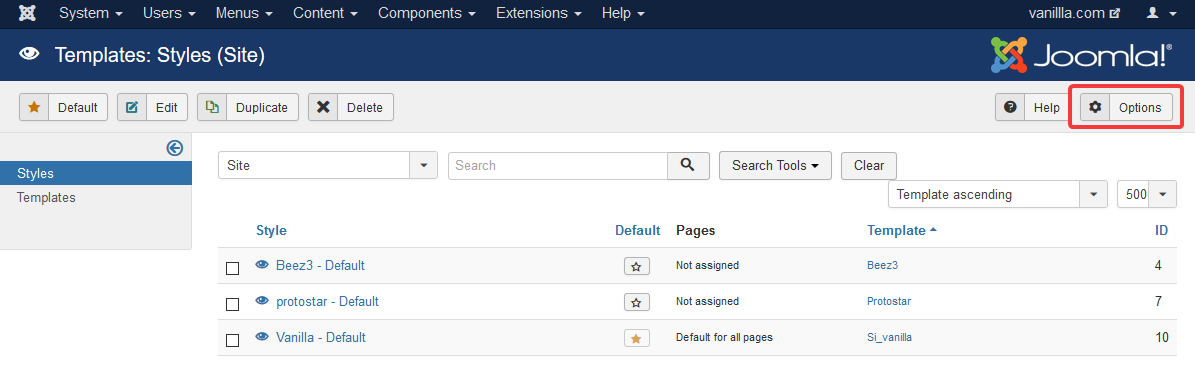Open the Si_vanilla template link
The height and width of the screenshot is (385, 1195).
click(889, 337)
